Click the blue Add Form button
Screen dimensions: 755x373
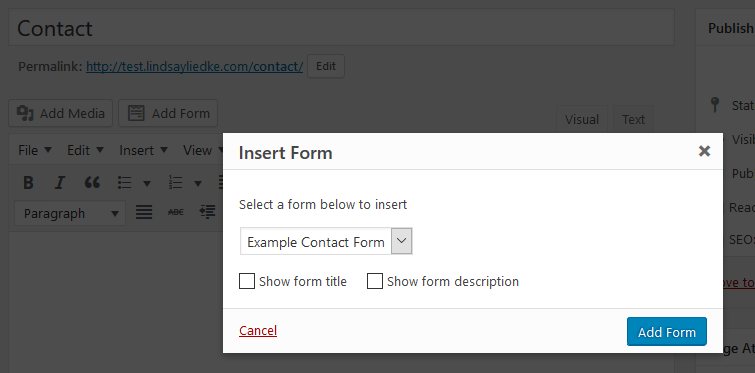coord(667,332)
